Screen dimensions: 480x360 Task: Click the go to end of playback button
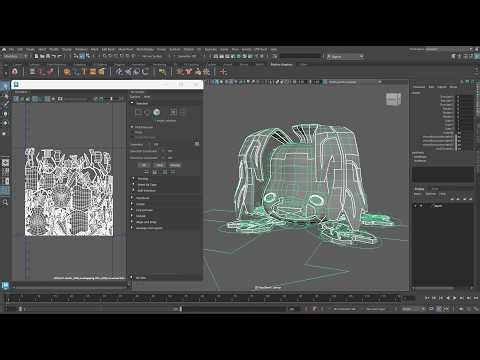(x=476, y=298)
